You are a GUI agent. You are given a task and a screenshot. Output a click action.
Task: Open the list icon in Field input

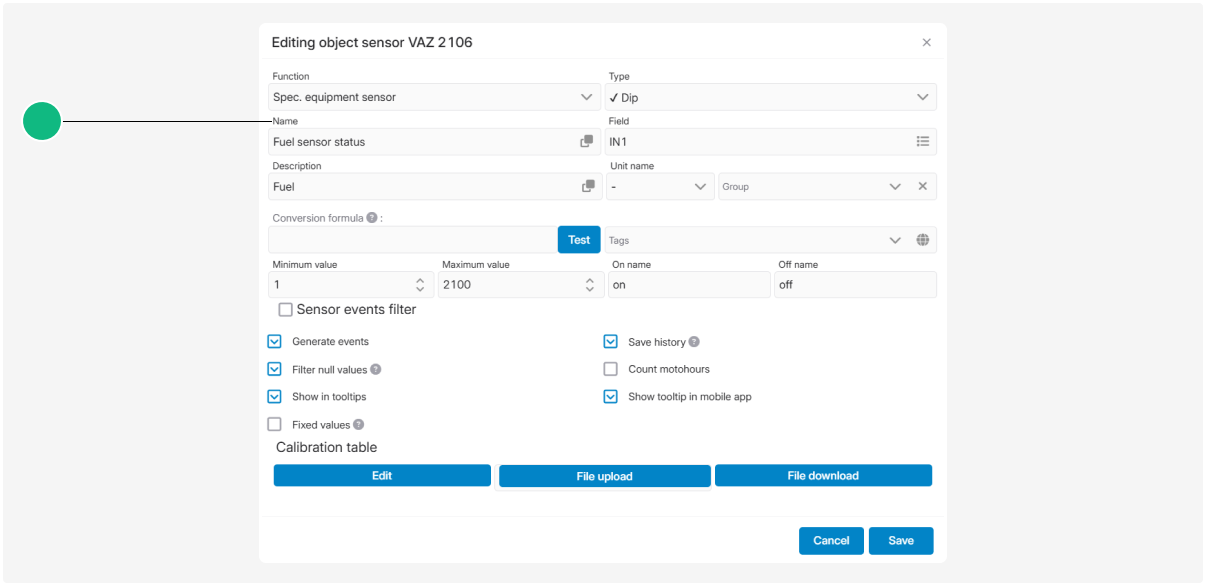tap(923, 142)
